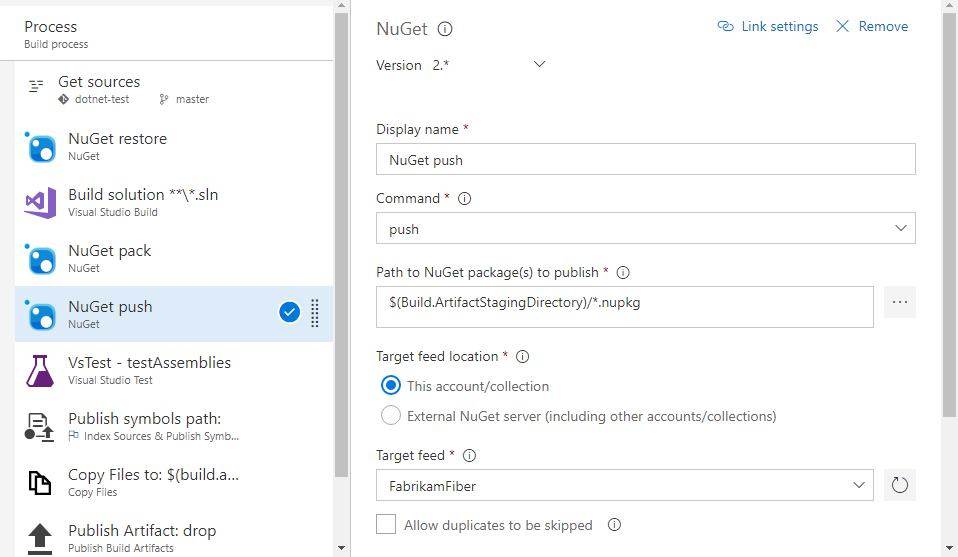Click the settings pane scroll down arrow
The height and width of the screenshot is (557, 958).
coord(949,548)
